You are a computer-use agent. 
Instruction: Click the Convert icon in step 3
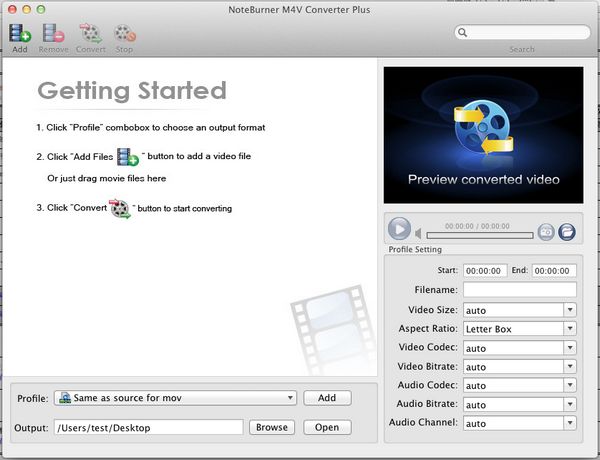(x=120, y=209)
